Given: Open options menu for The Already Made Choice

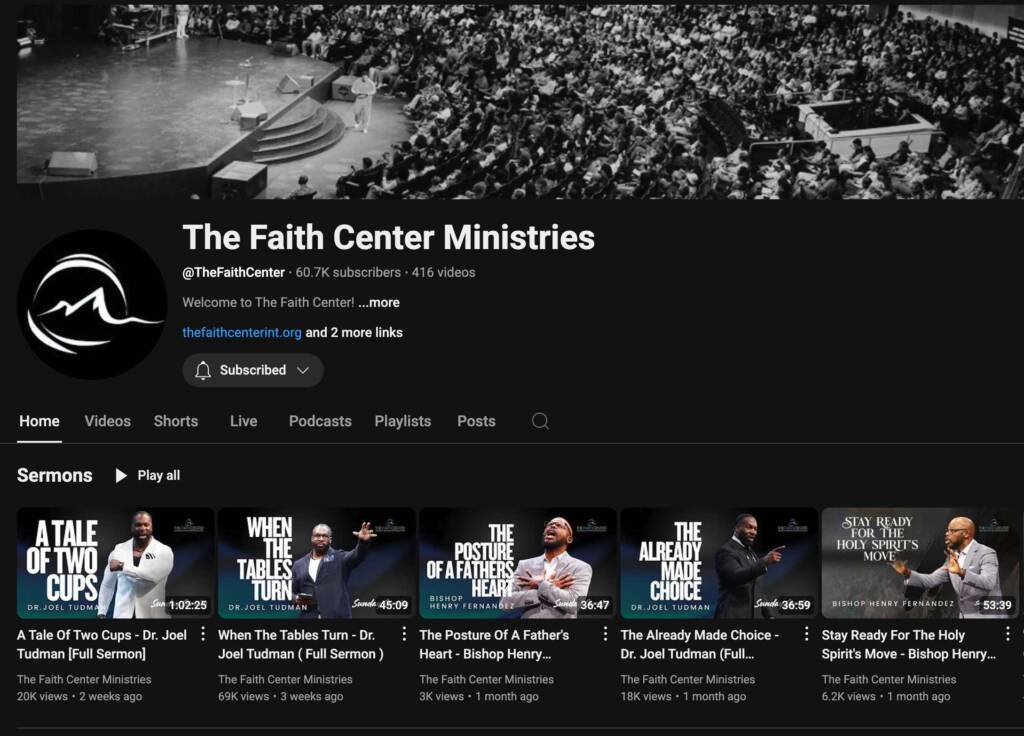Looking at the screenshot, I should coord(807,634).
